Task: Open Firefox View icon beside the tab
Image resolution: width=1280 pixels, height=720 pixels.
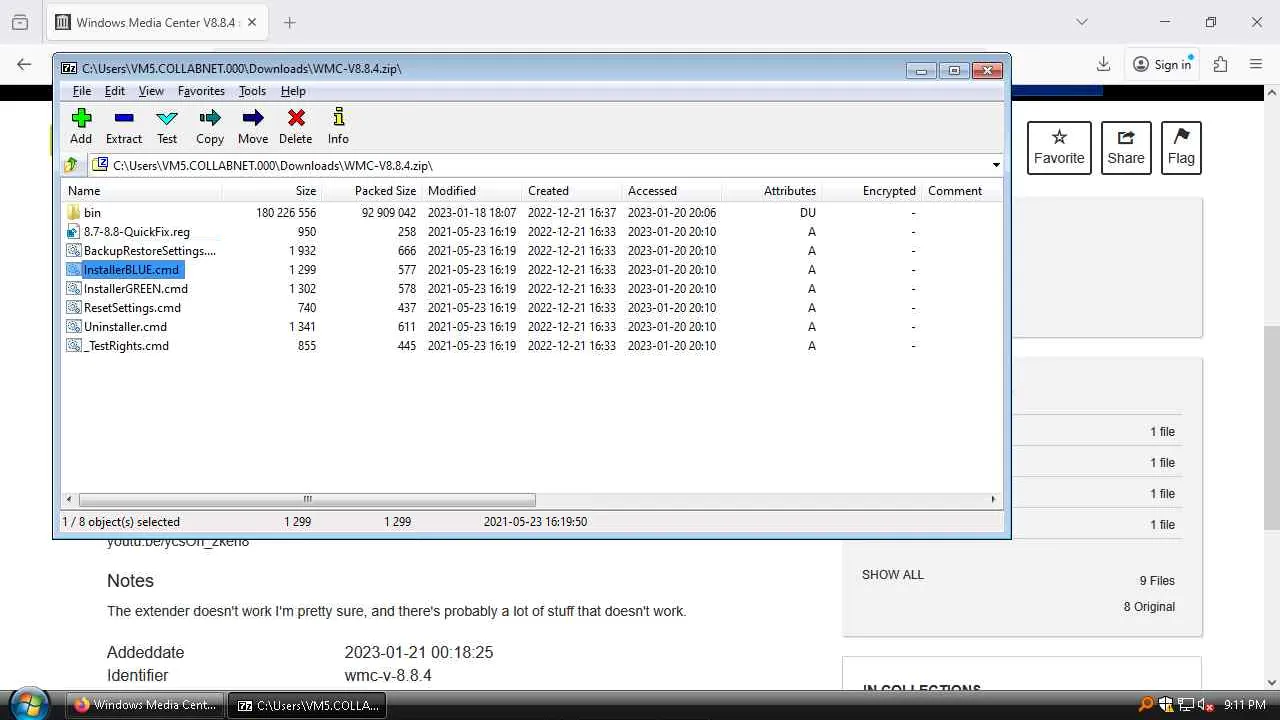Action: (x=20, y=22)
